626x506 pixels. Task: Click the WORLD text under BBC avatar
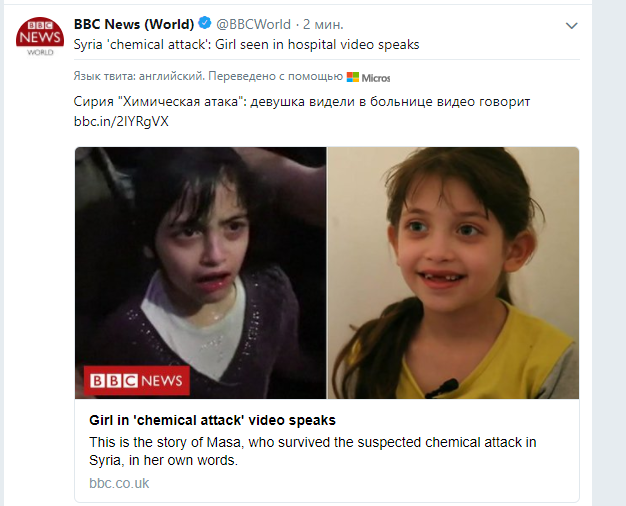click(40, 52)
